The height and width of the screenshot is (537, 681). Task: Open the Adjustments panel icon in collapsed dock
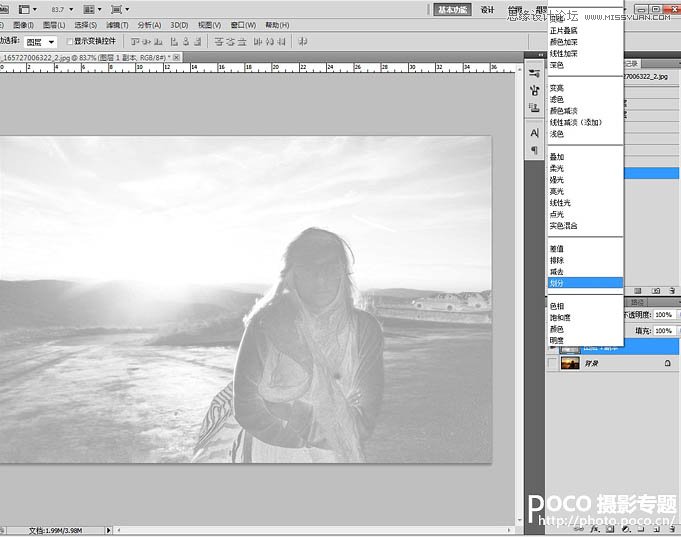pyautogui.click(x=534, y=73)
